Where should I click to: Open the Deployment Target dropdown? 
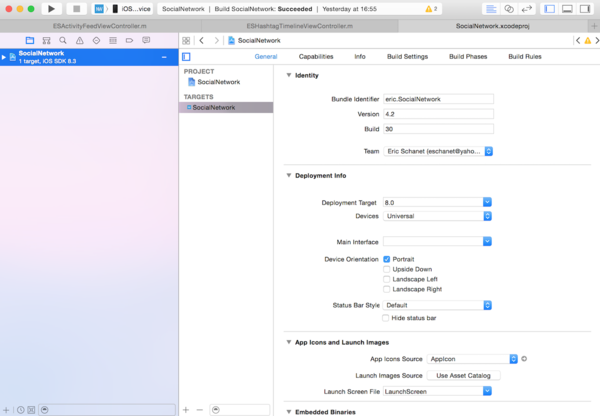point(487,202)
